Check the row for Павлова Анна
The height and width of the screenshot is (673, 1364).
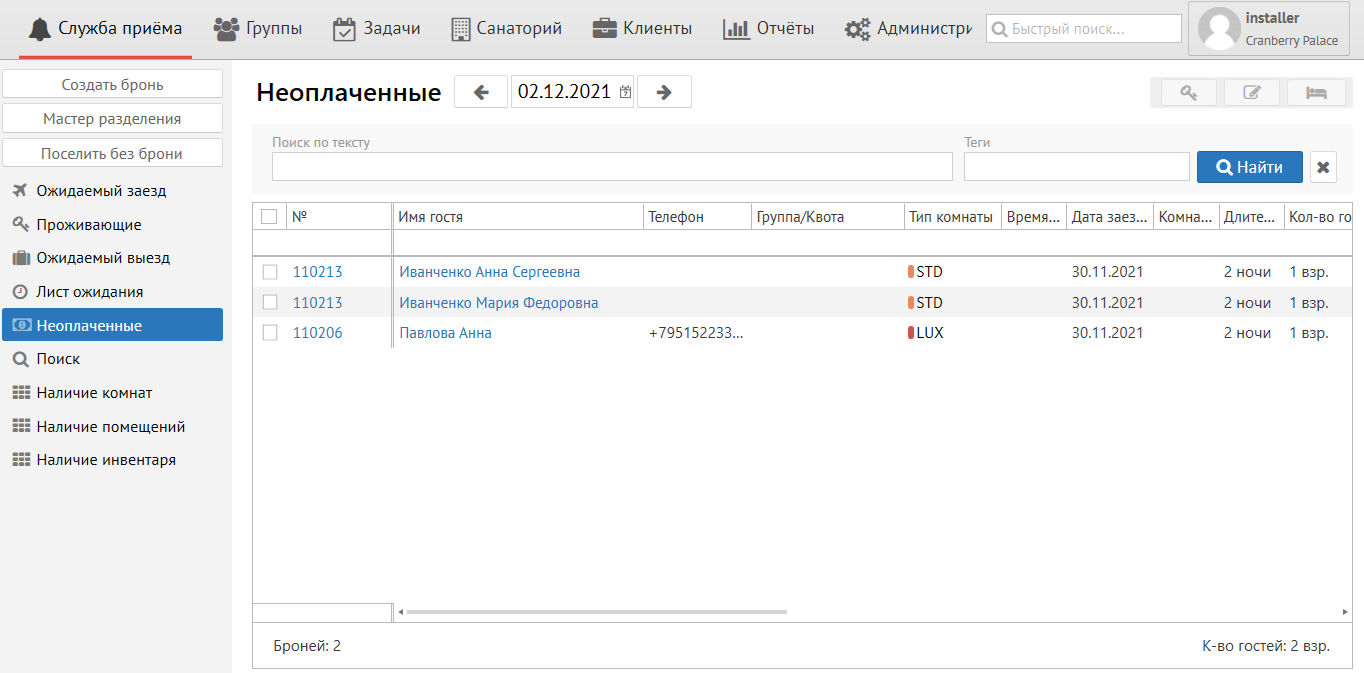point(270,333)
